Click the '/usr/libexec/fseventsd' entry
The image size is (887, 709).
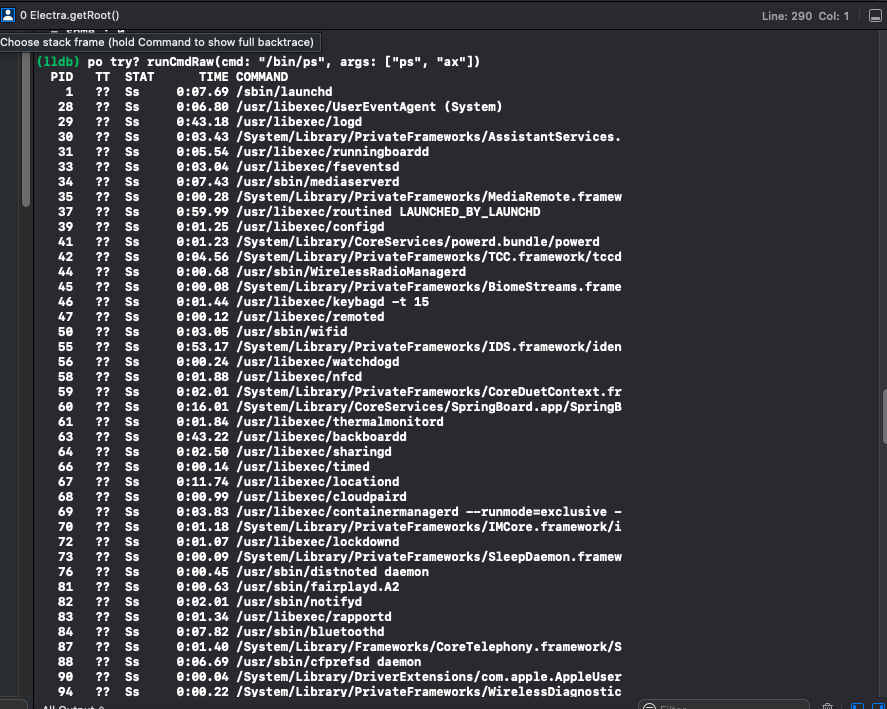[318, 167]
